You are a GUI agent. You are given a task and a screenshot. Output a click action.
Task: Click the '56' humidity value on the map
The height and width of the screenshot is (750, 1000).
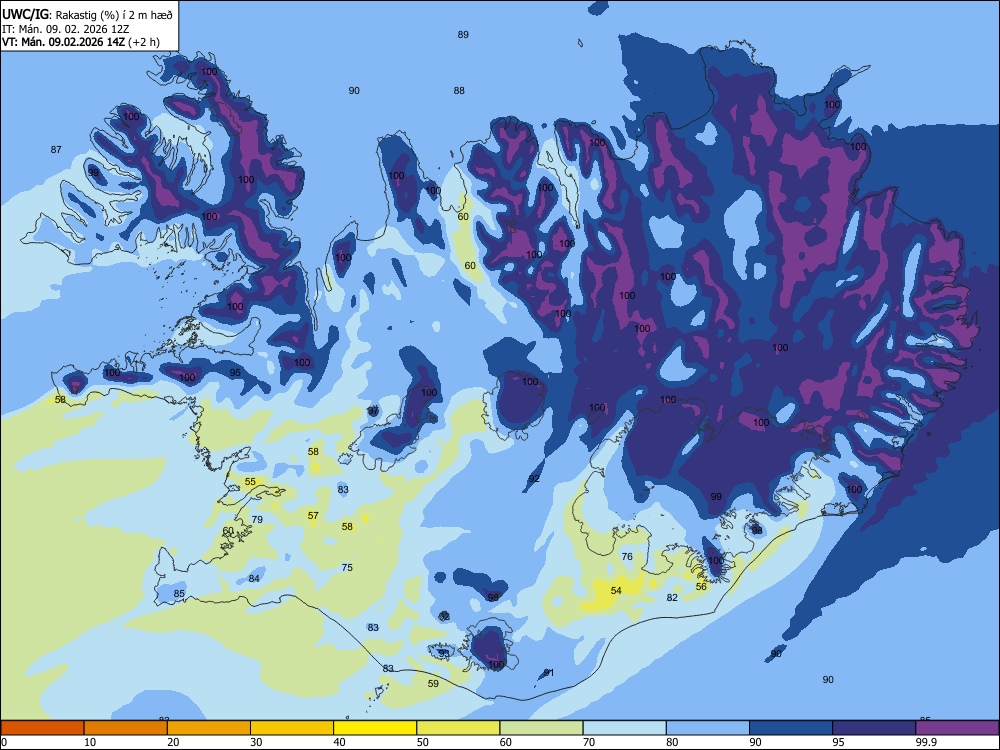pyautogui.click(x=701, y=586)
